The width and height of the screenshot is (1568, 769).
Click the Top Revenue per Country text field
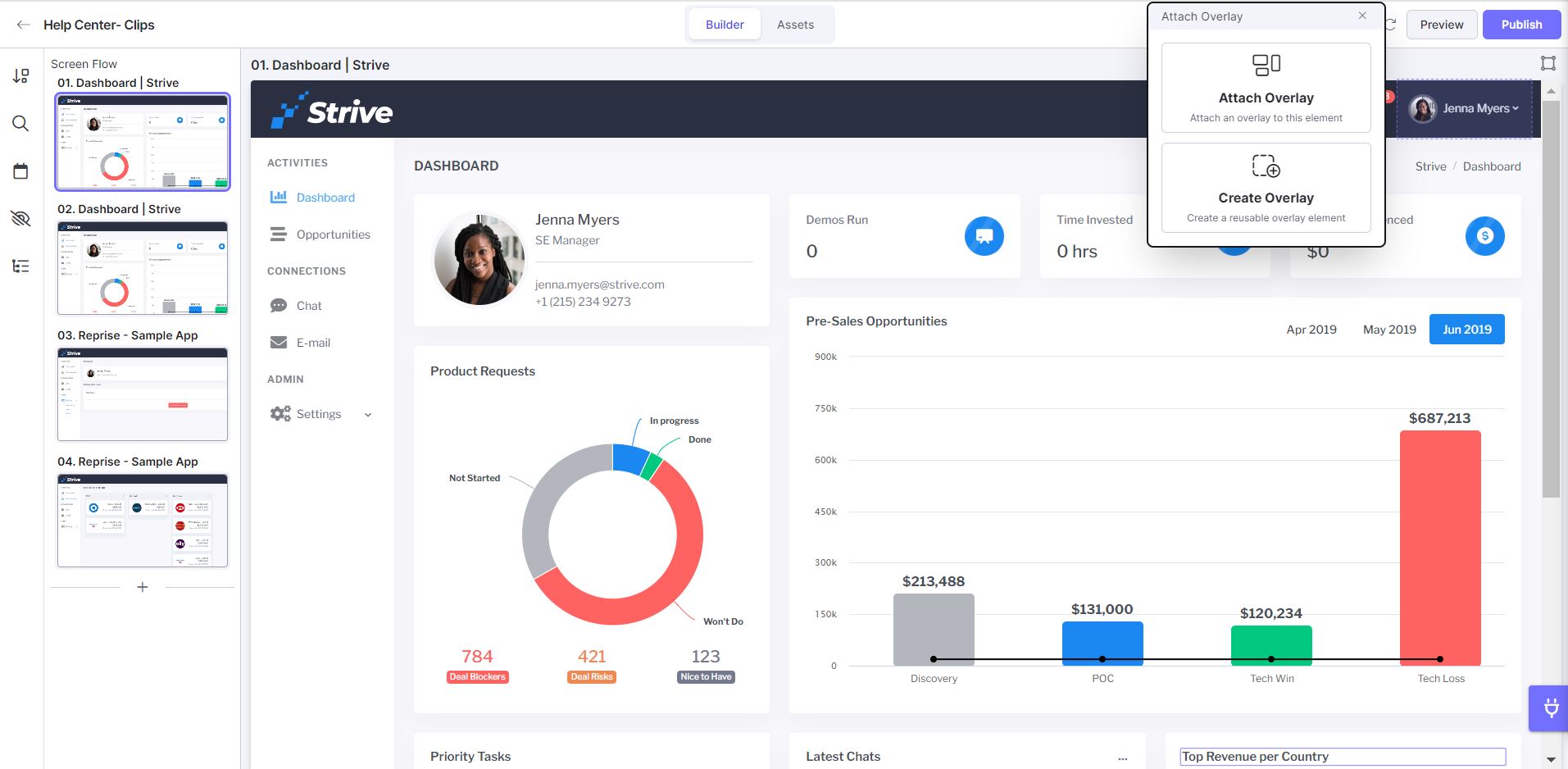pos(1343,757)
